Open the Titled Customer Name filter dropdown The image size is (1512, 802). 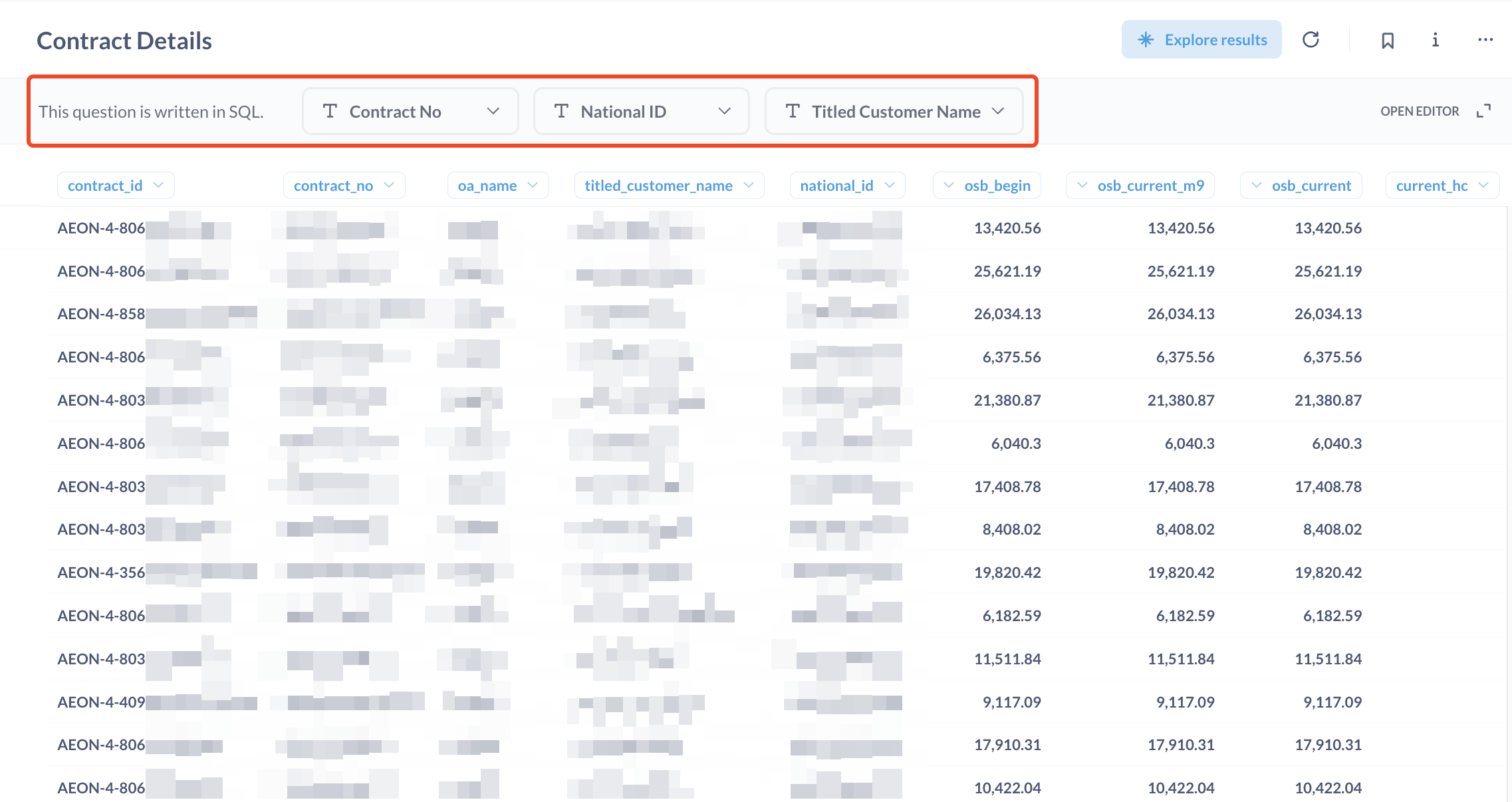click(997, 111)
